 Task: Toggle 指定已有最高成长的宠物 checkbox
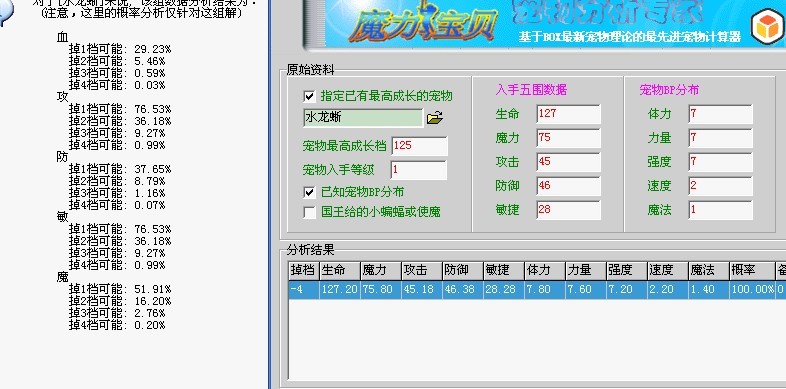click(x=309, y=96)
